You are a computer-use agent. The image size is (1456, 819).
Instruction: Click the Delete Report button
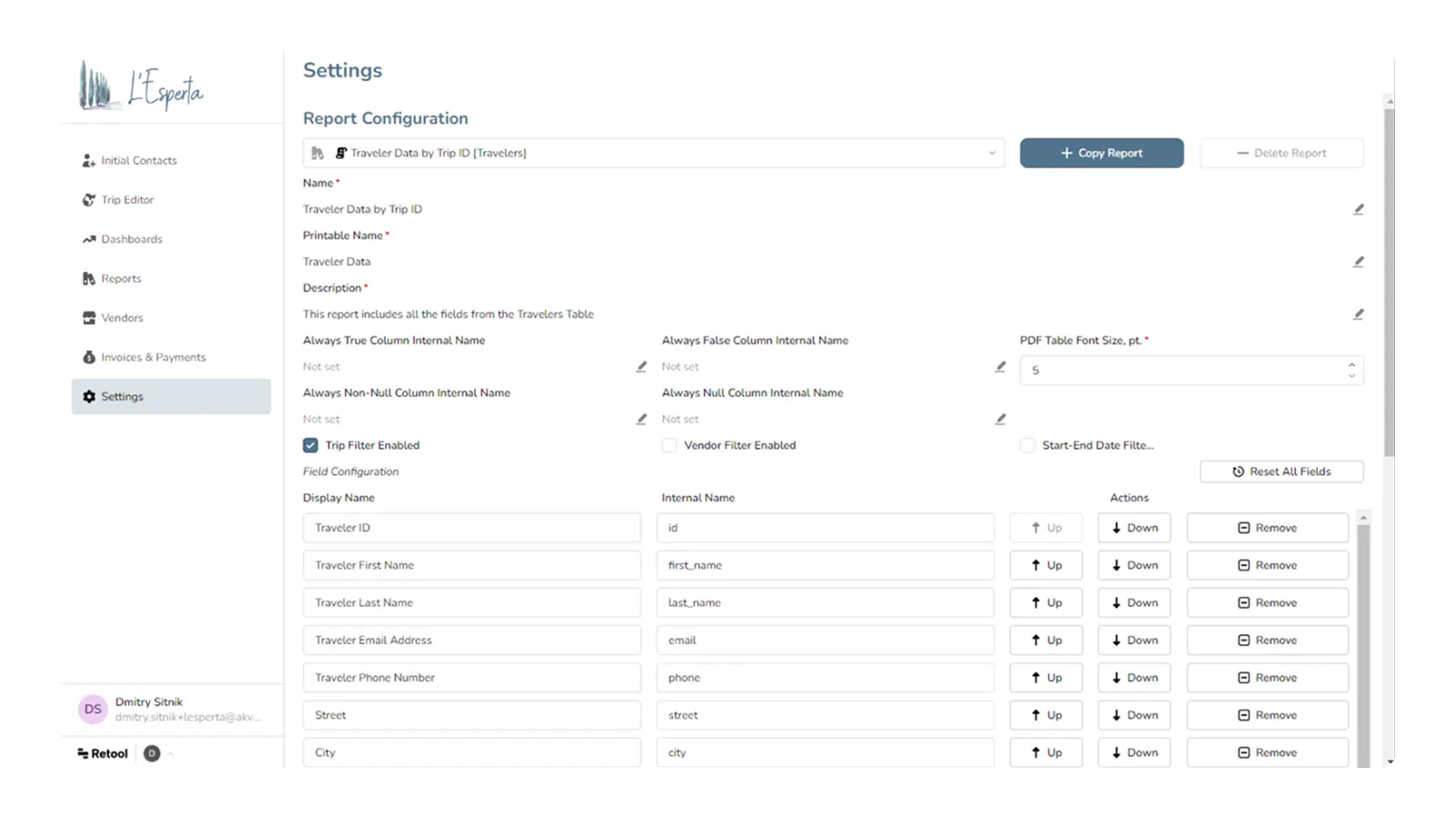[x=1281, y=153]
